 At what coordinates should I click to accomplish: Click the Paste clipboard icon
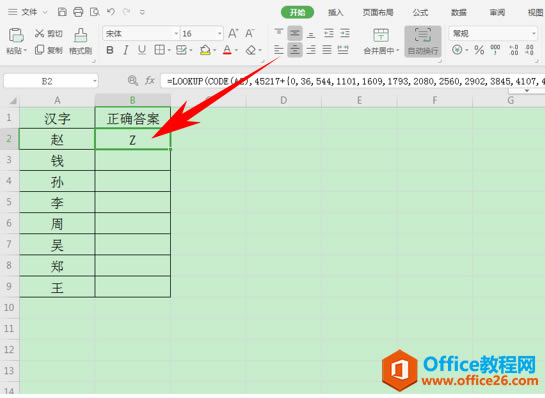pos(16,35)
